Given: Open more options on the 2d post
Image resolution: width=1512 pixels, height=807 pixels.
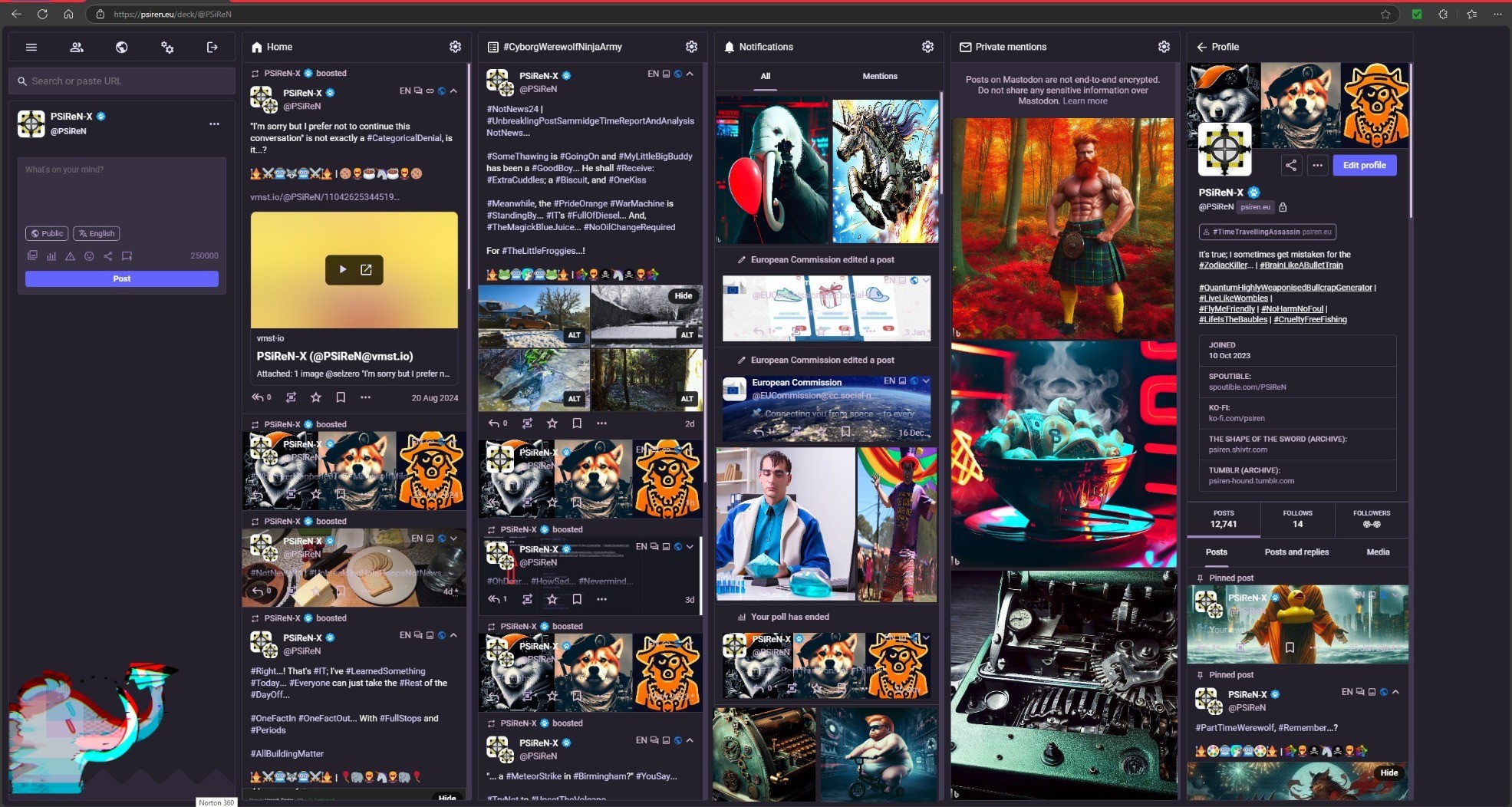Looking at the screenshot, I should point(601,423).
